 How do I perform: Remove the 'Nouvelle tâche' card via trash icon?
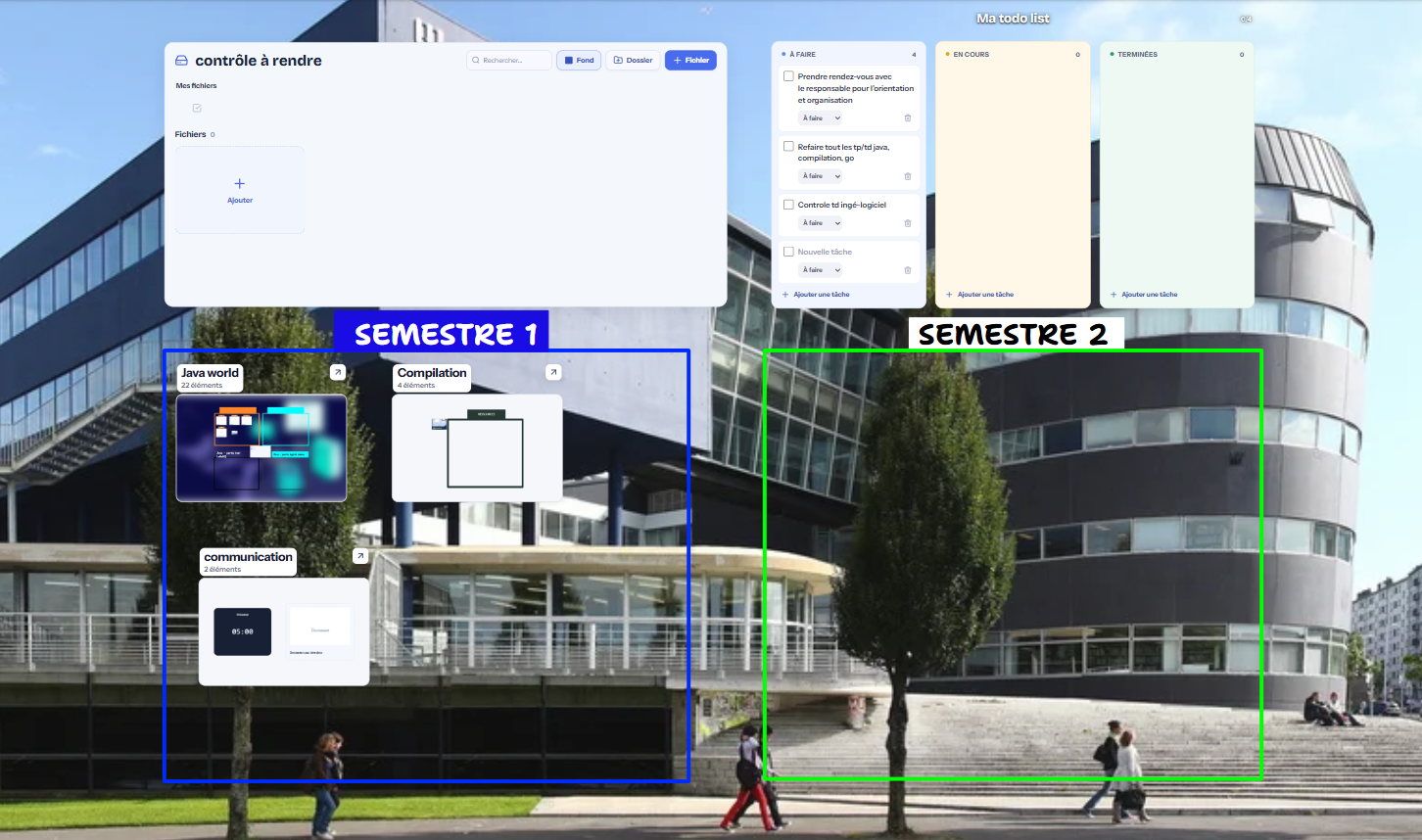(x=908, y=270)
